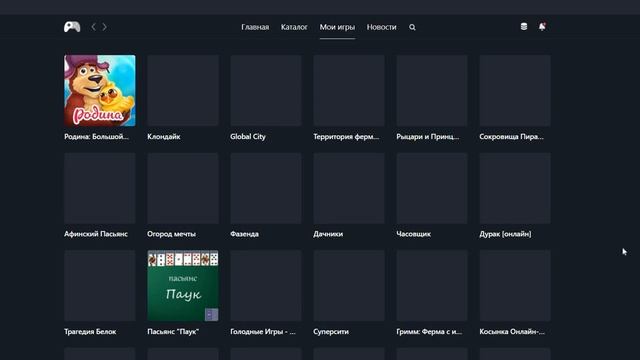Click the Фазенда game tile
The height and width of the screenshot is (360, 640).
[x=266, y=188]
